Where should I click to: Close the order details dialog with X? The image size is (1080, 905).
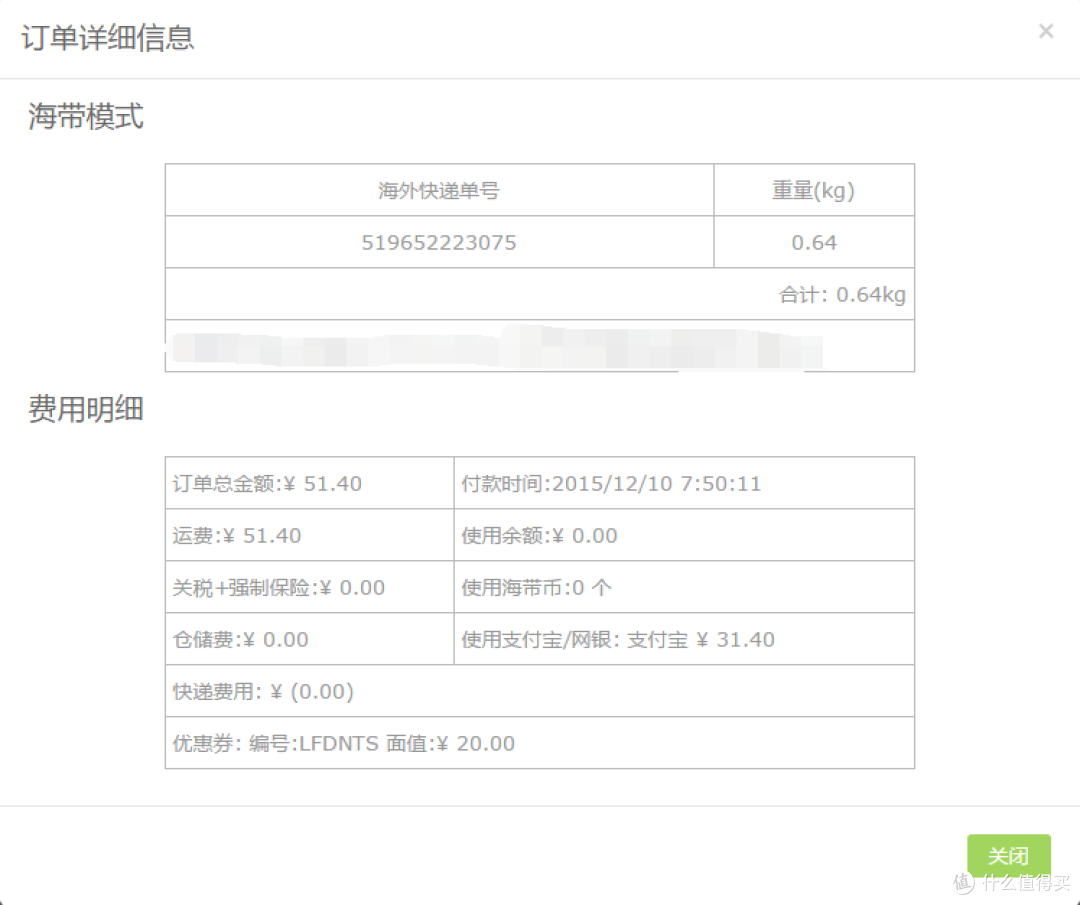[x=1046, y=31]
